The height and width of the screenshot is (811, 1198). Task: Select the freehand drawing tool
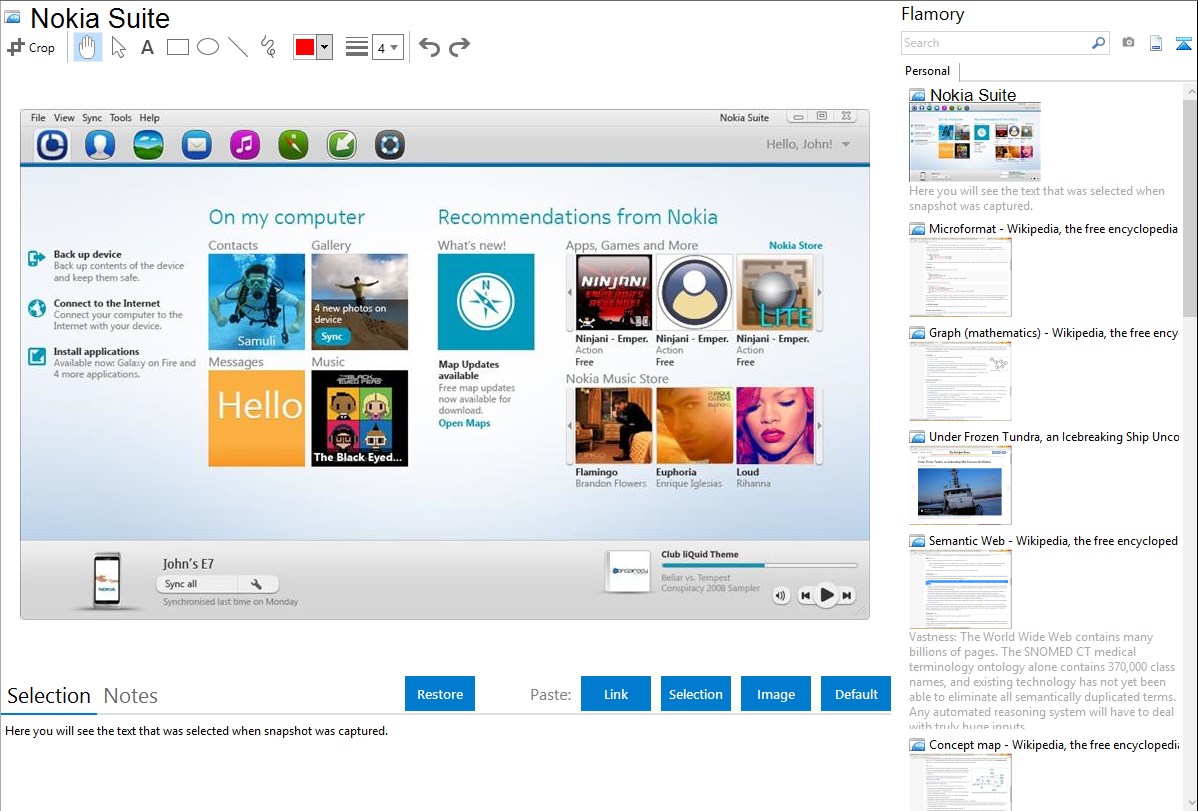coord(268,47)
